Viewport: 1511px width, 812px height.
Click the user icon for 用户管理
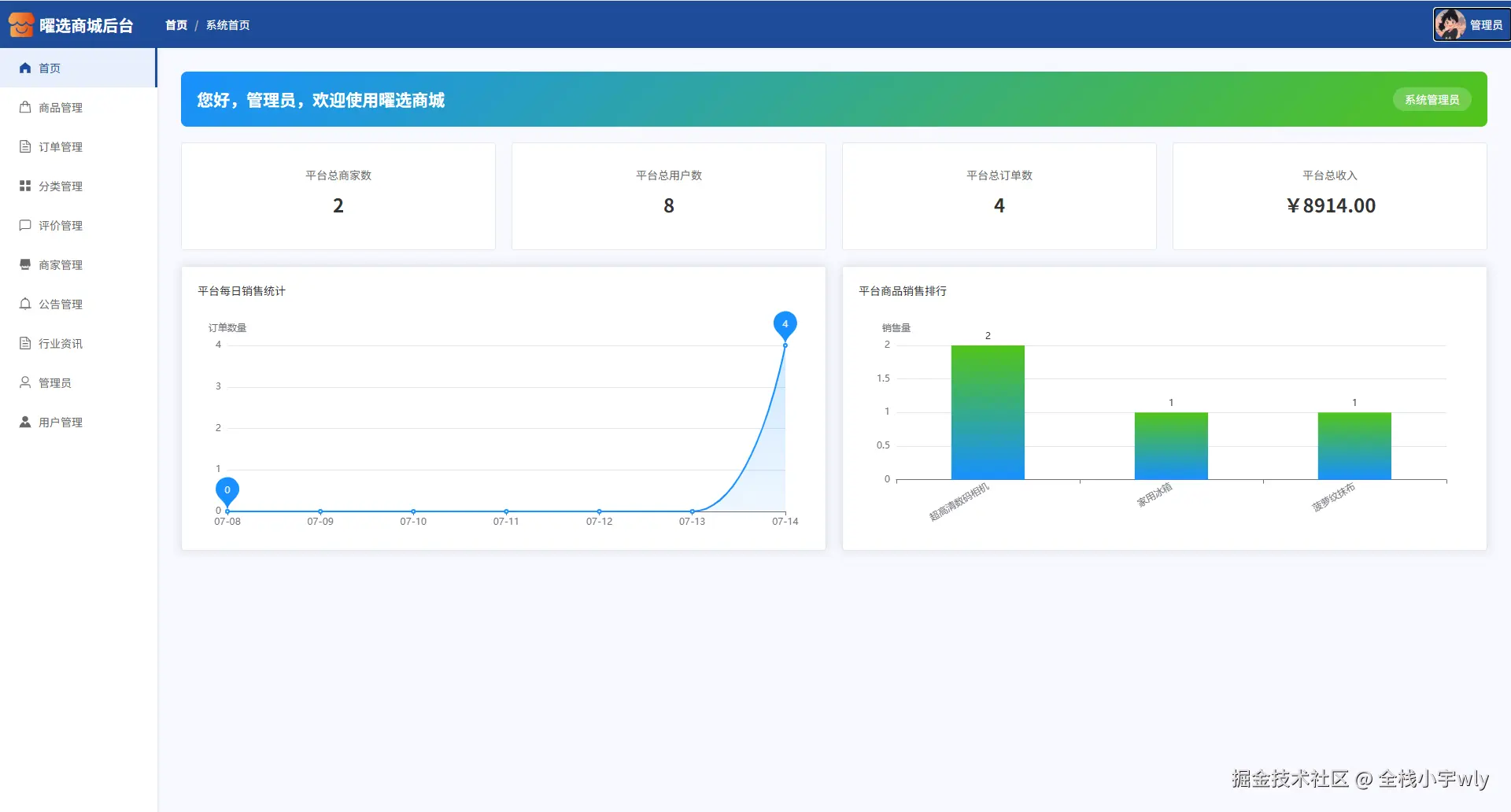(25, 422)
